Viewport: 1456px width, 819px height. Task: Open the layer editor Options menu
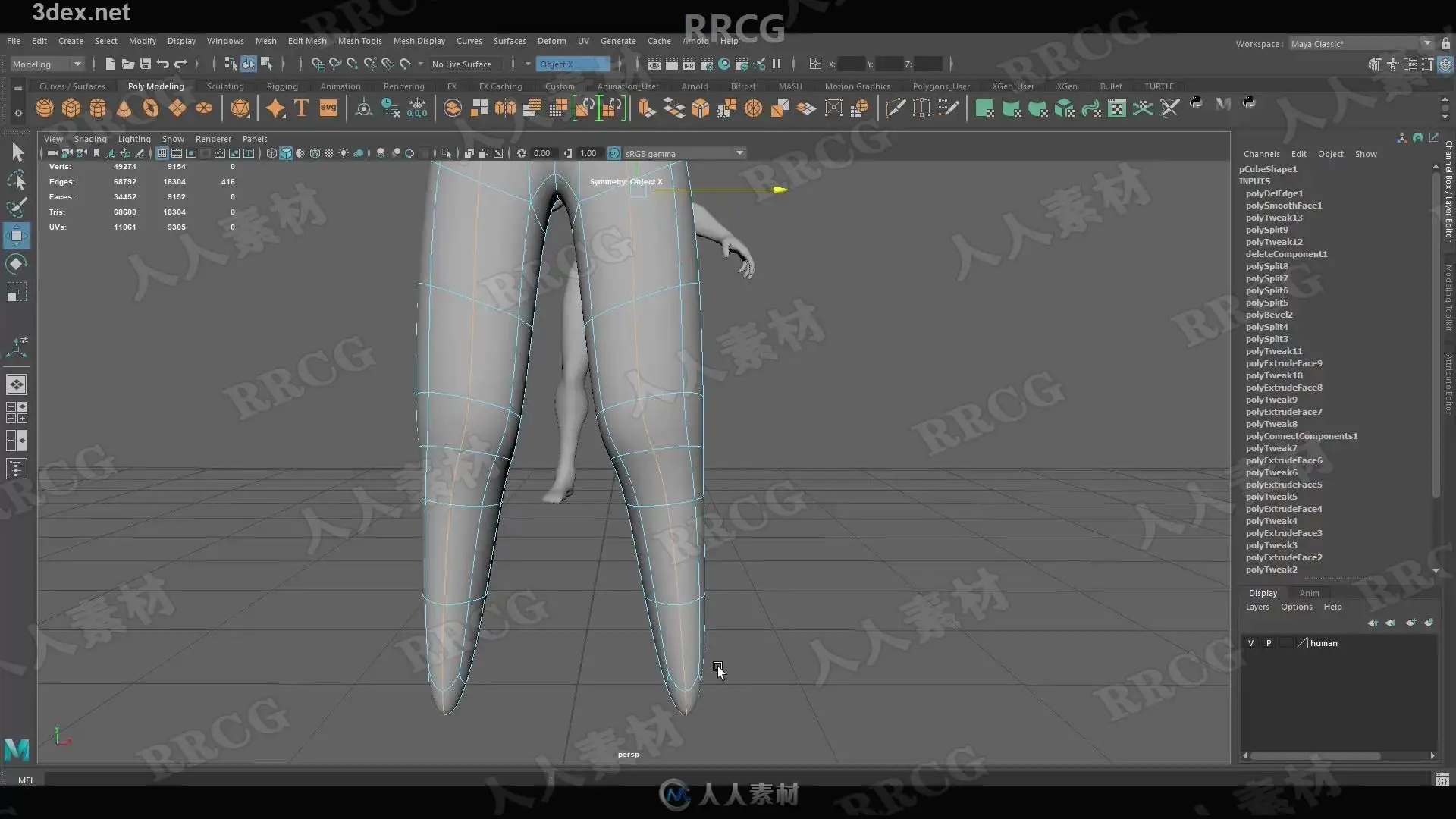click(x=1297, y=607)
